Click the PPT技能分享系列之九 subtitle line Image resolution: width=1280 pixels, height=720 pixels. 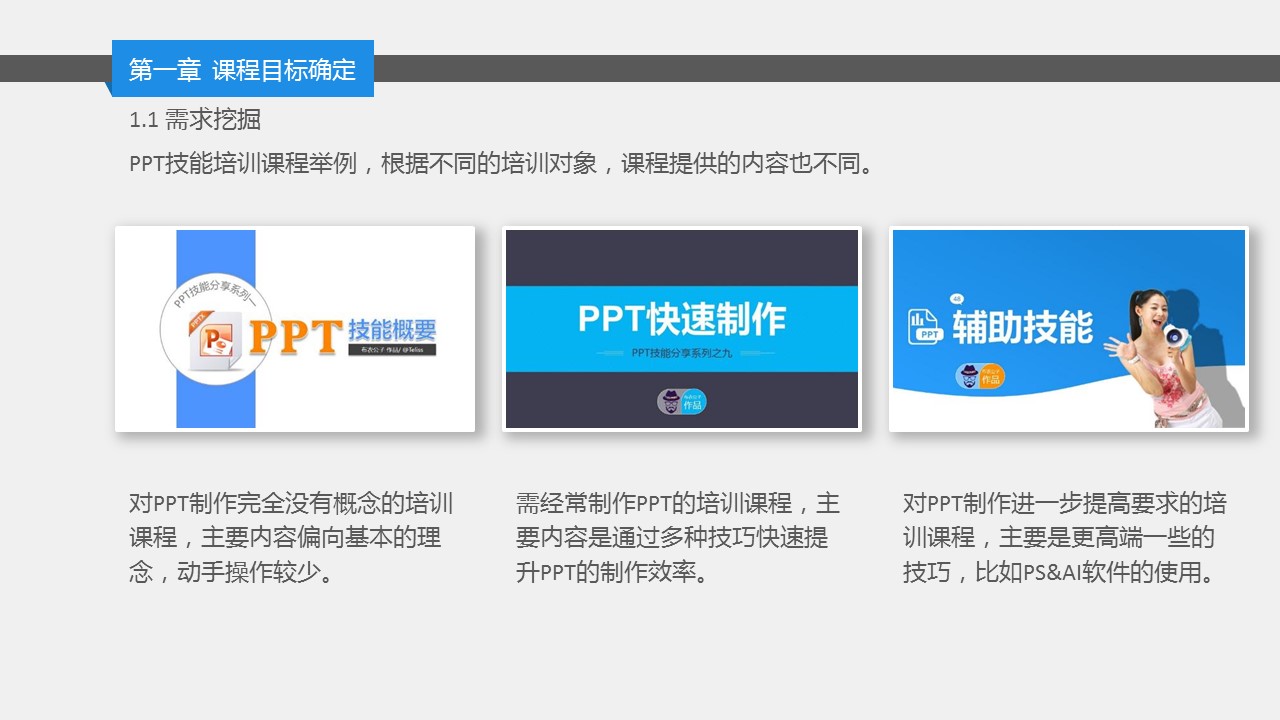(x=681, y=353)
